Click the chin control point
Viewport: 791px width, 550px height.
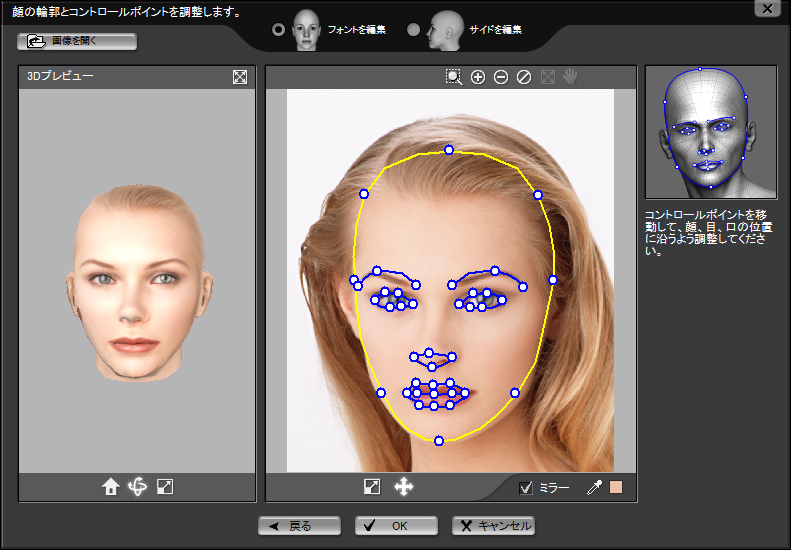[439, 441]
